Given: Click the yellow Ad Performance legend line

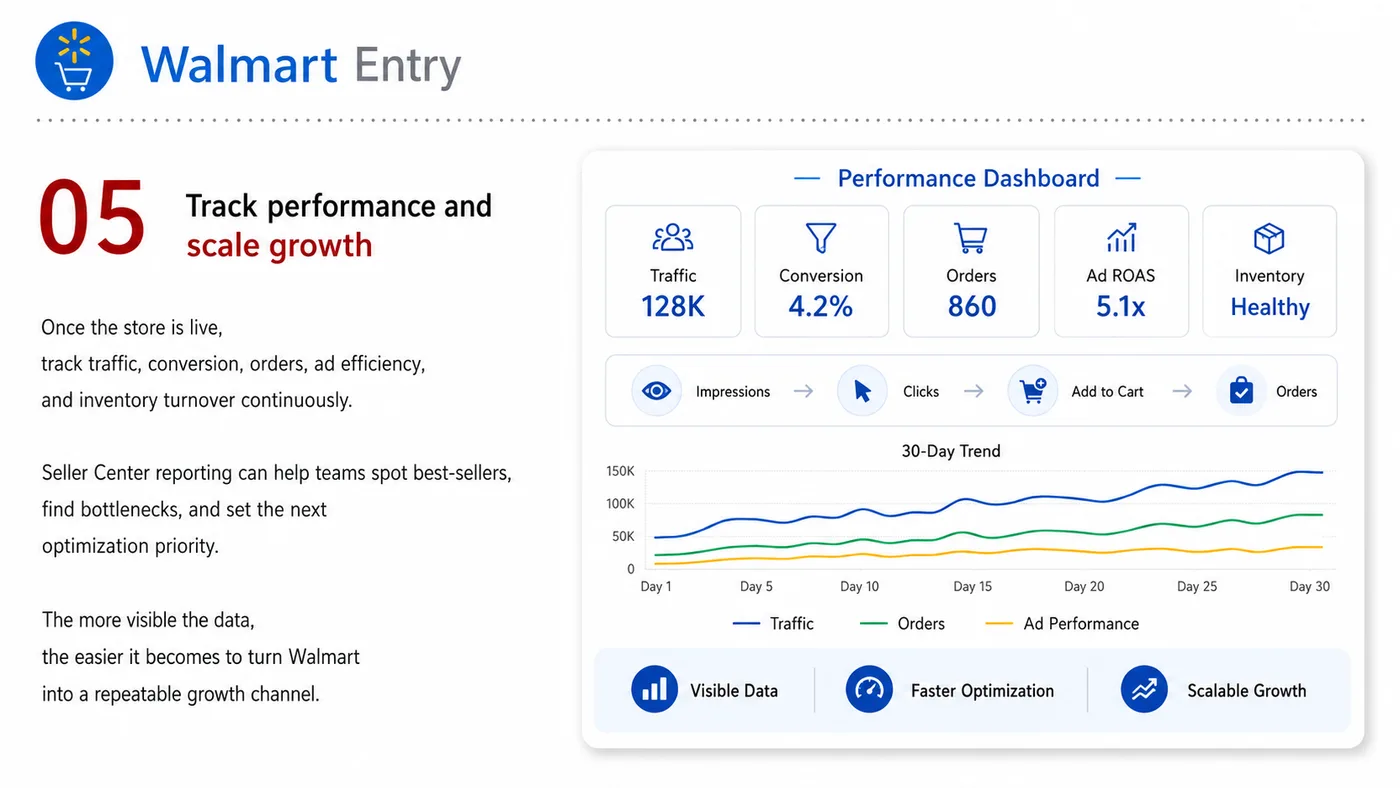Looking at the screenshot, I should tap(999, 623).
